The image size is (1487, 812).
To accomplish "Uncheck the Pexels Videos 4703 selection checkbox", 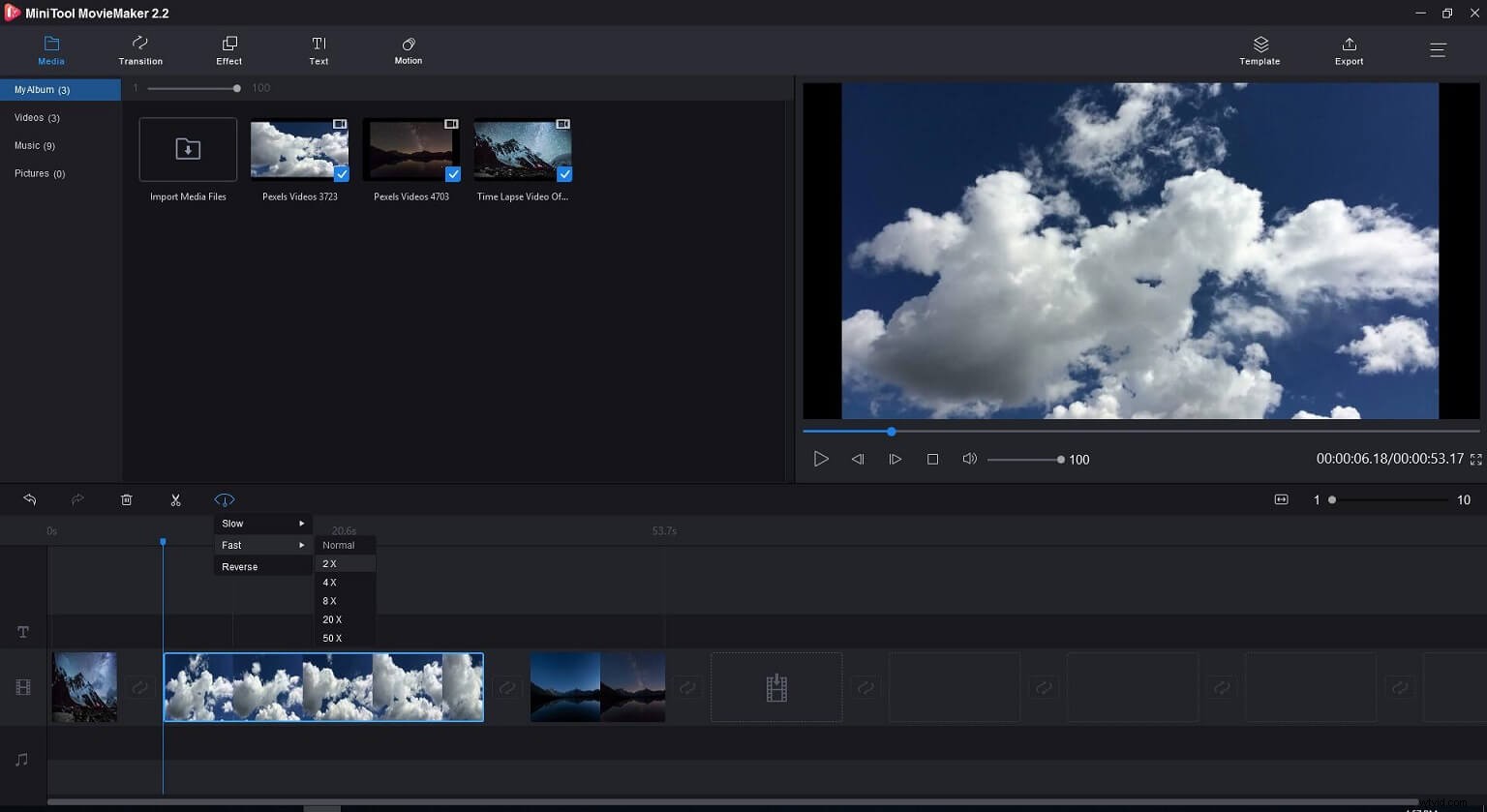I will [453, 174].
